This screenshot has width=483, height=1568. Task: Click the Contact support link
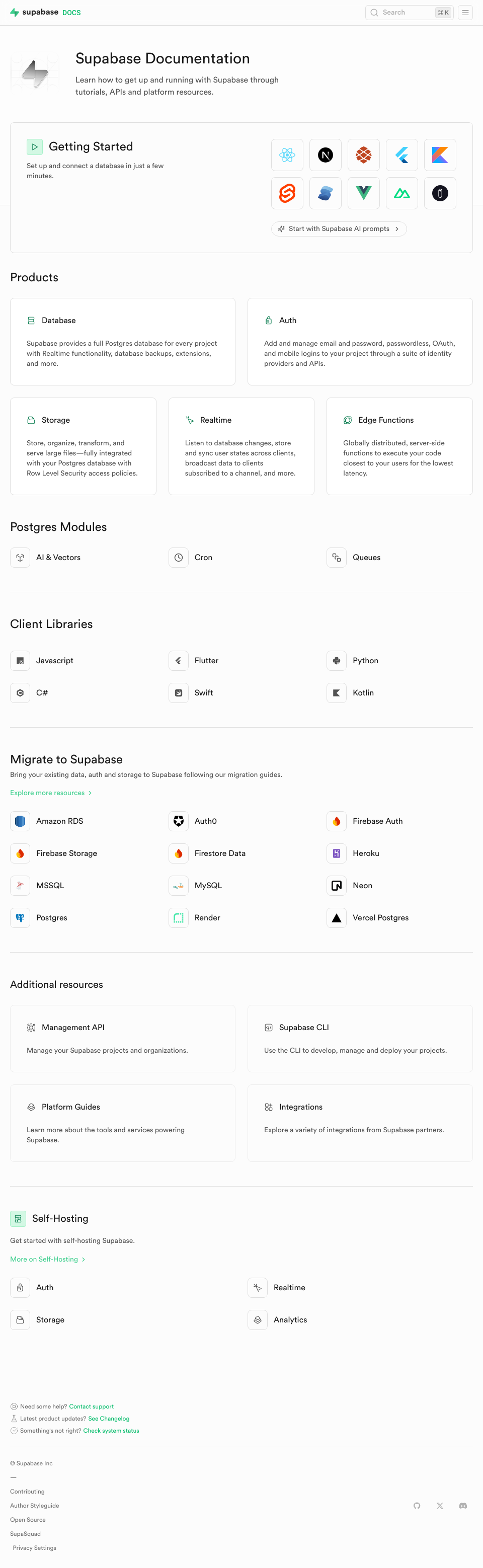click(91, 1406)
